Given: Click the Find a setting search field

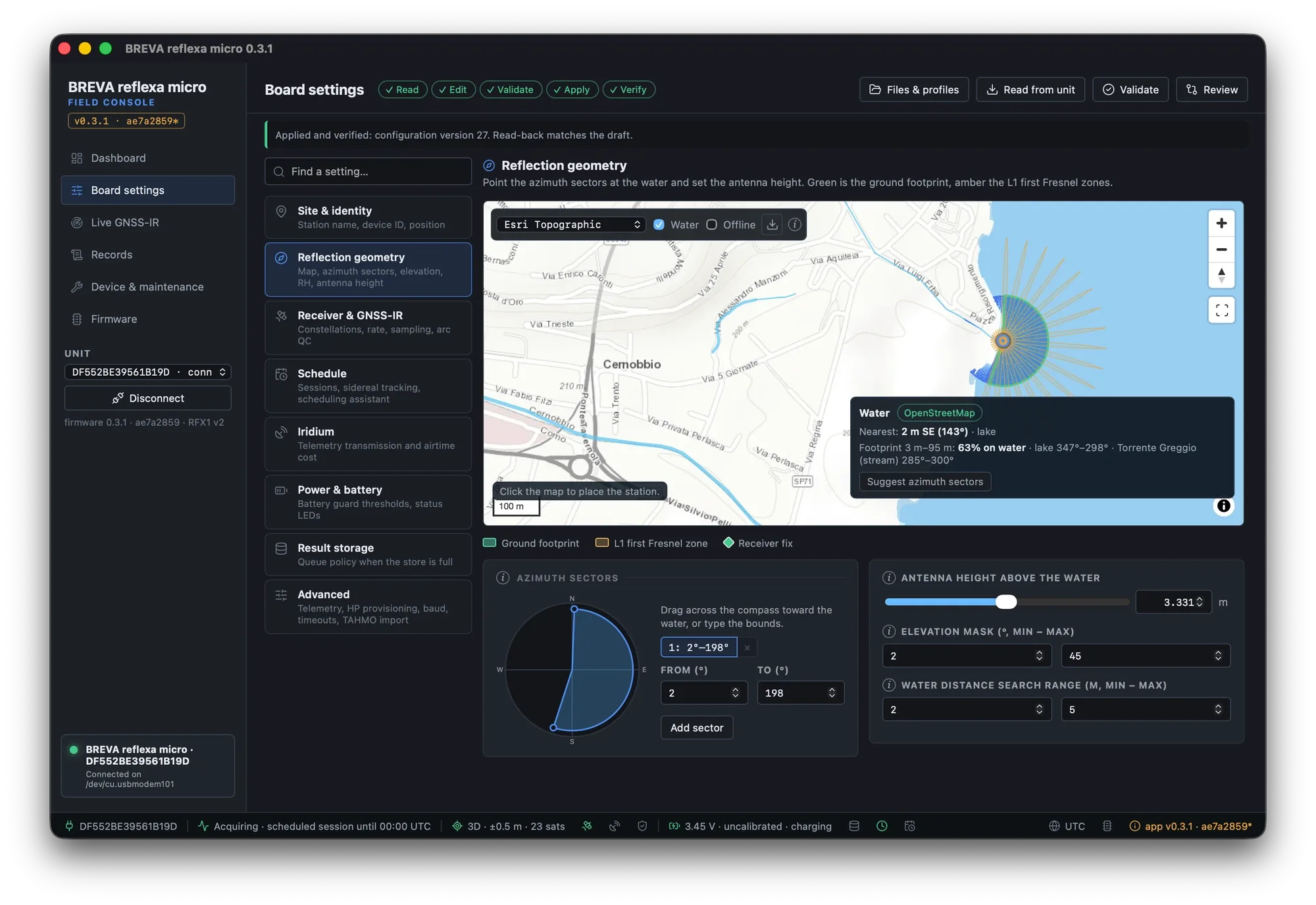Looking at the screenshot, I should tap(368, 171).
